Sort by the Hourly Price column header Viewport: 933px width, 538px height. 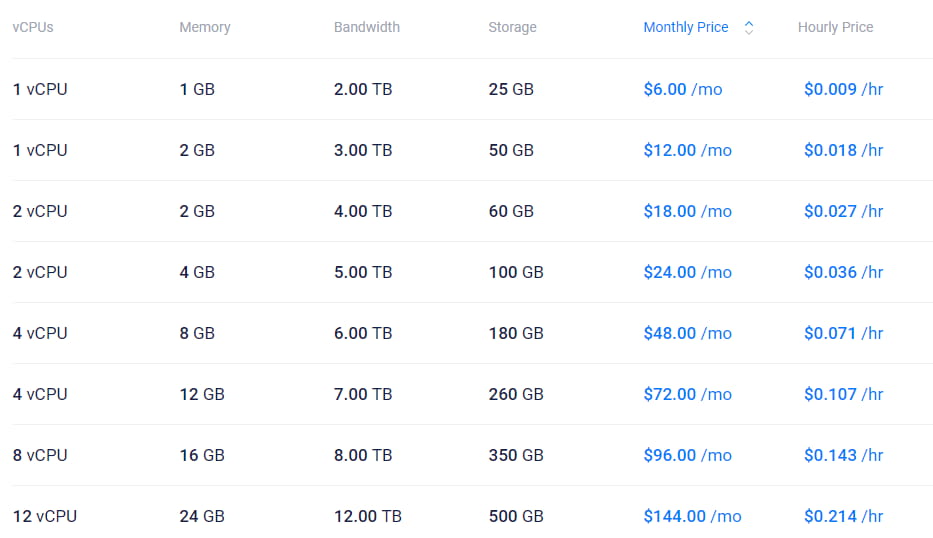click(x=835, y=28)
